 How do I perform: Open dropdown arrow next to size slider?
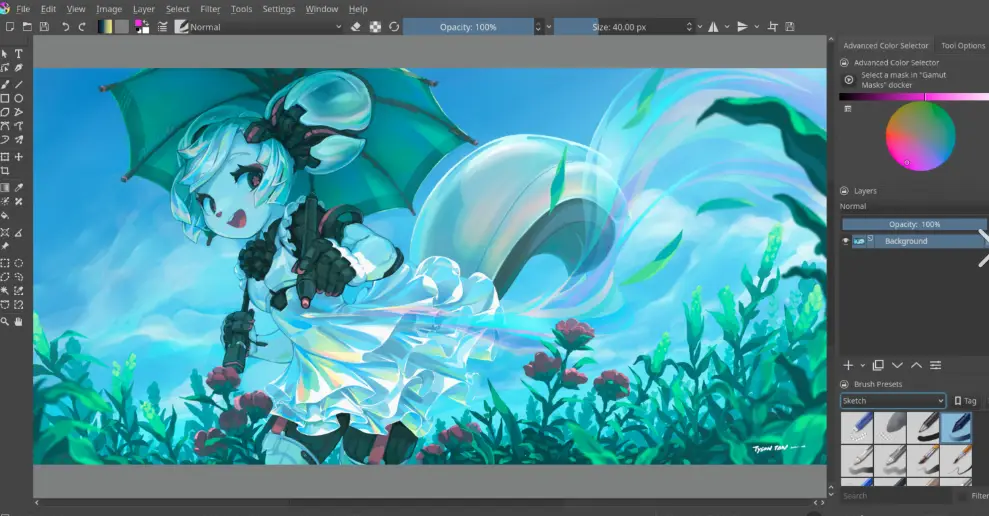click(x=699, y=26)
